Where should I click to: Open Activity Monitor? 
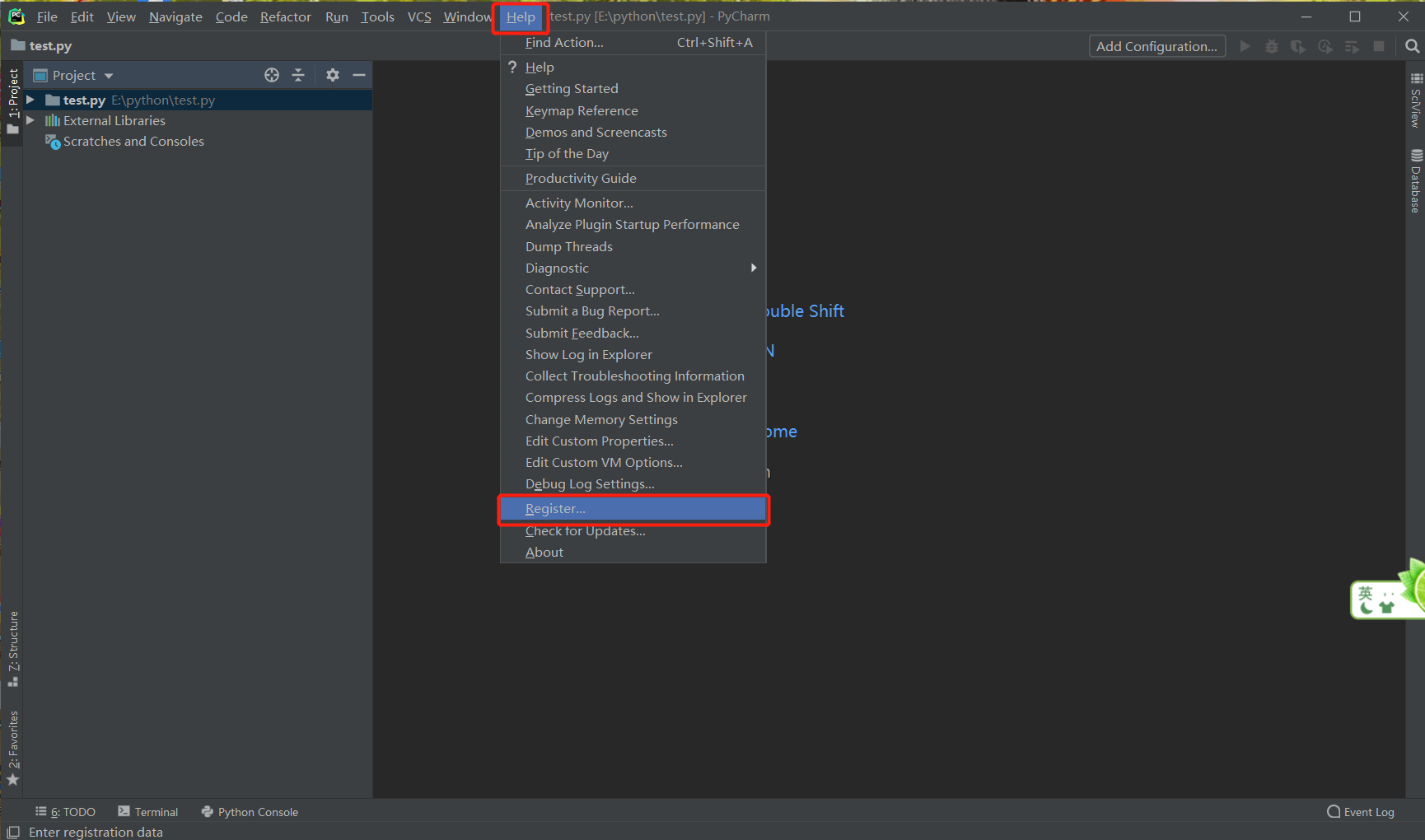point(633,203)
